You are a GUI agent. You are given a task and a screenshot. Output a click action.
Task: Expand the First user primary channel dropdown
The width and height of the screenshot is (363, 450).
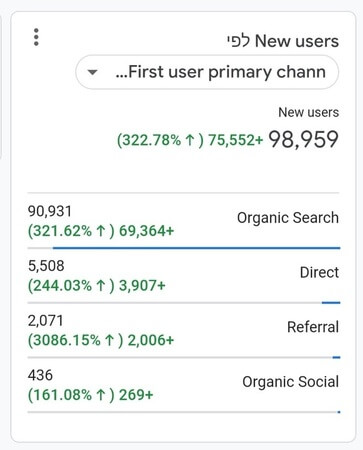click(x=207, y=72)
